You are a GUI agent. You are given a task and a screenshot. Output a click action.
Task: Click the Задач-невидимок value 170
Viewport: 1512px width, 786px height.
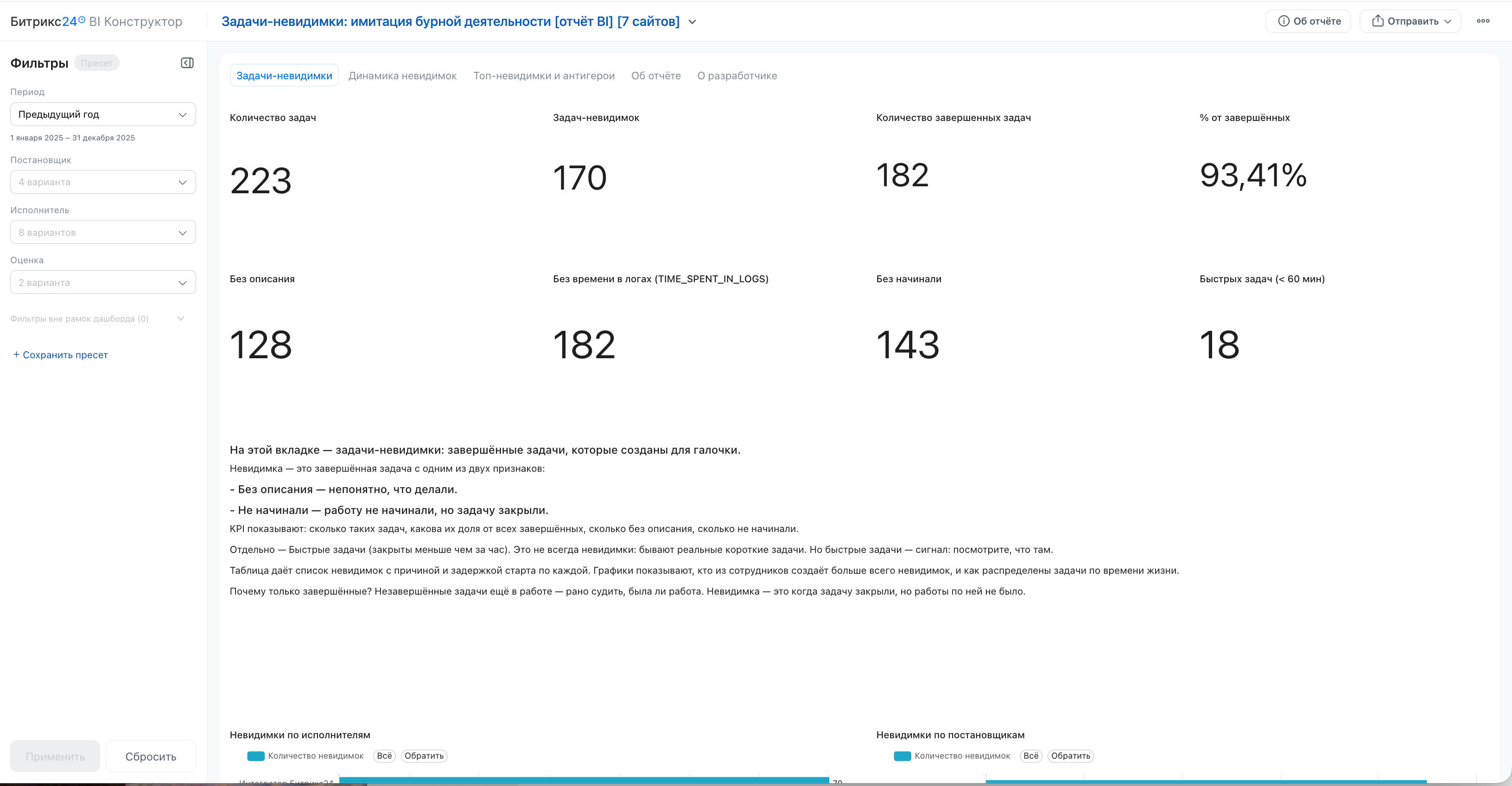(580, 177)
